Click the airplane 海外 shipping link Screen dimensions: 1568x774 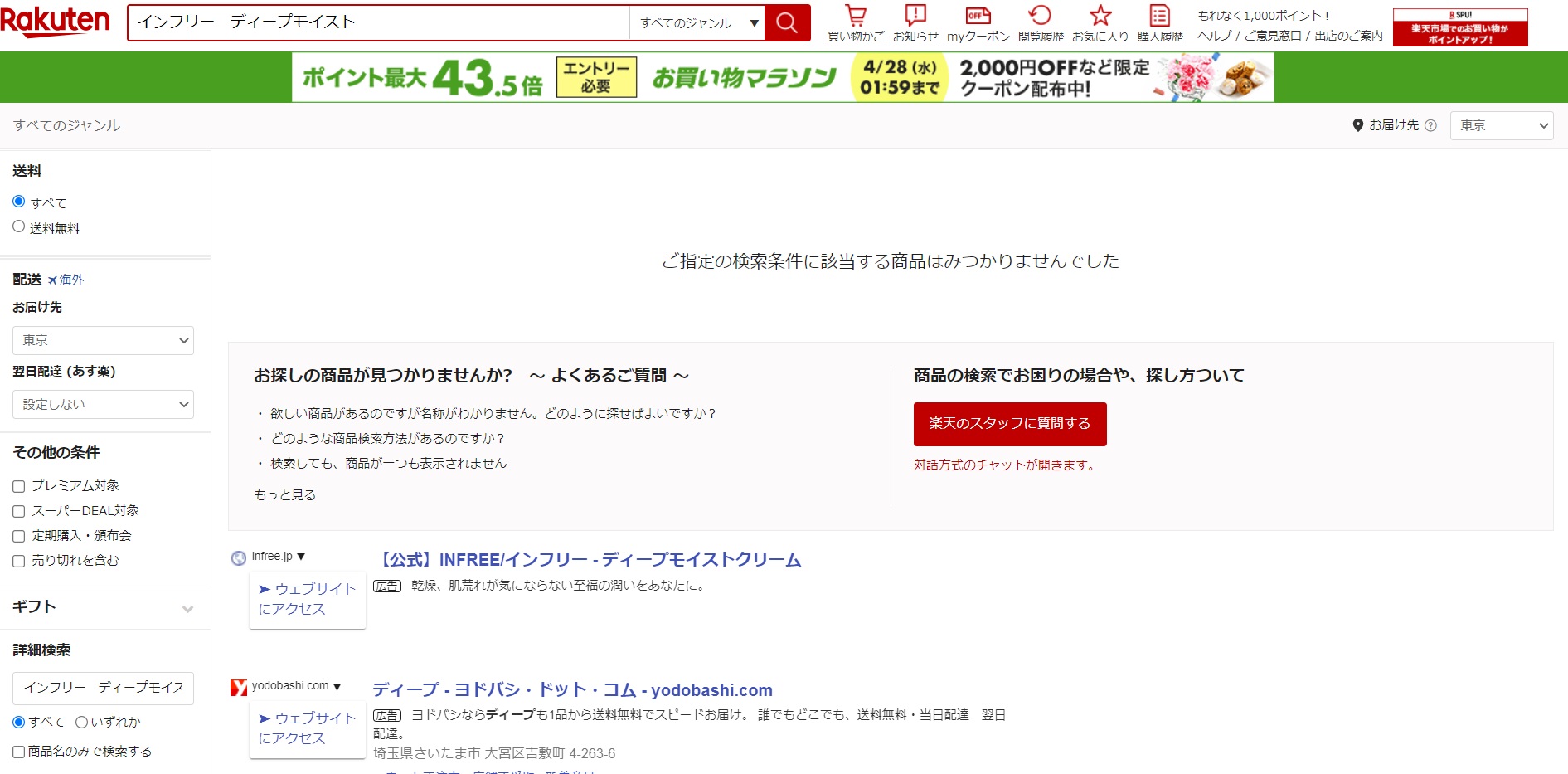coord(66,280)
